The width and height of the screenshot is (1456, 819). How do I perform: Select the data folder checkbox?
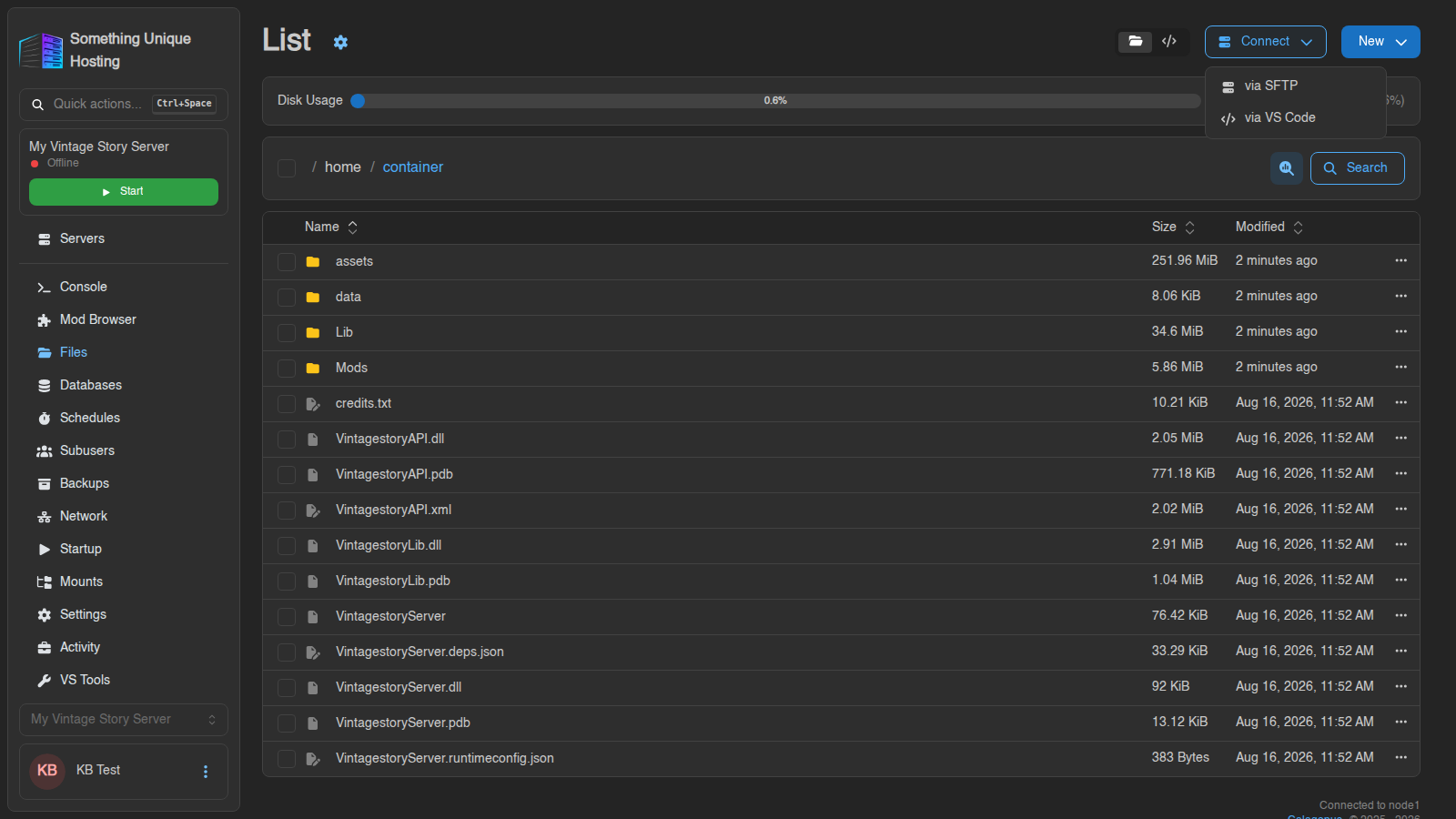point(287,298)
